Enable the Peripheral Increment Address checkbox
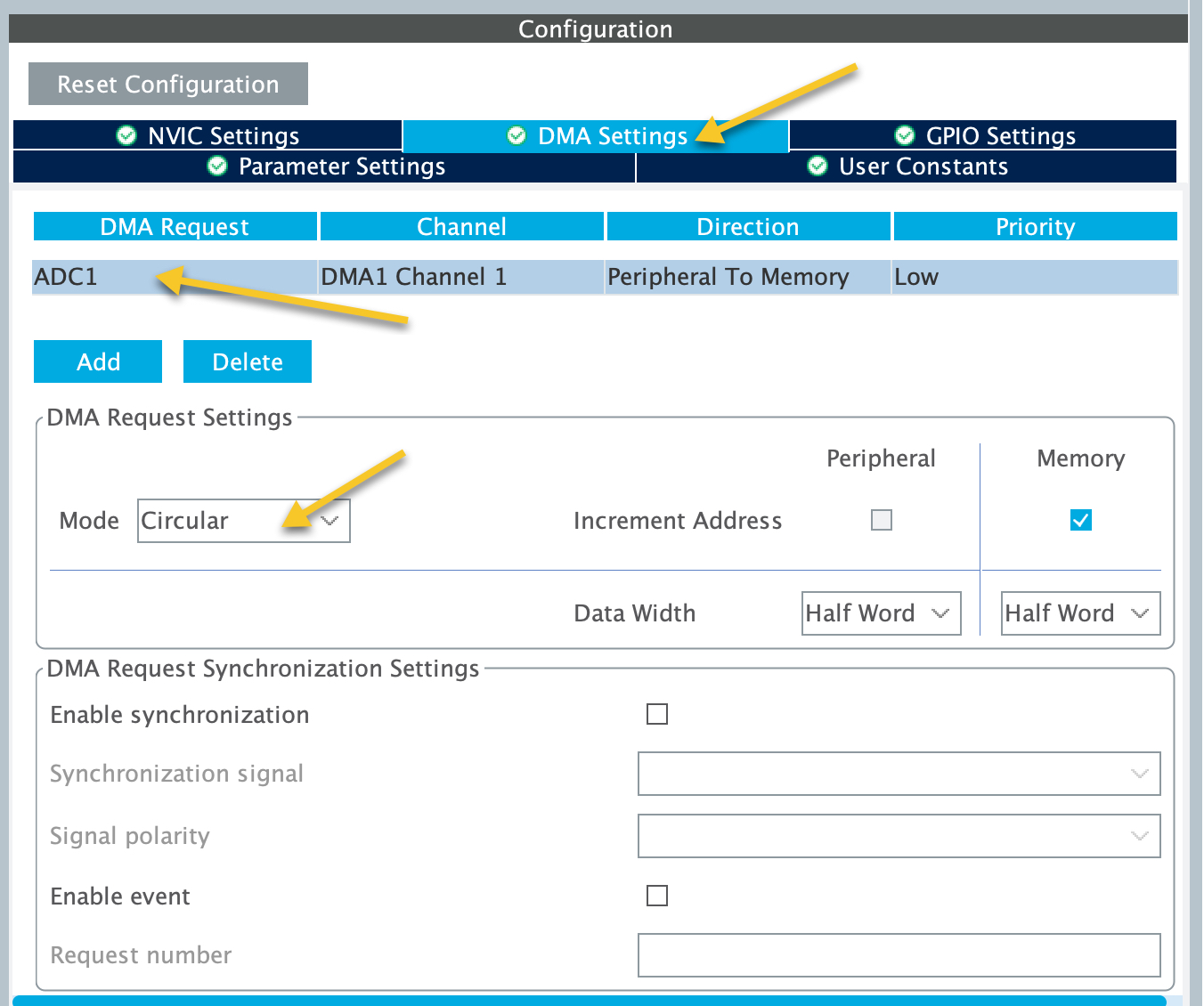The width and height of the screenshot is (1204, 1006). (881, 520)
